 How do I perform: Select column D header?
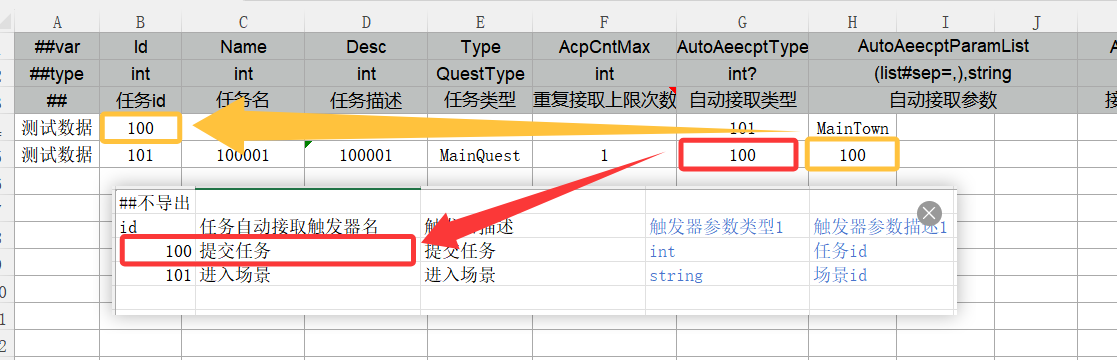[x=366, y=23]
